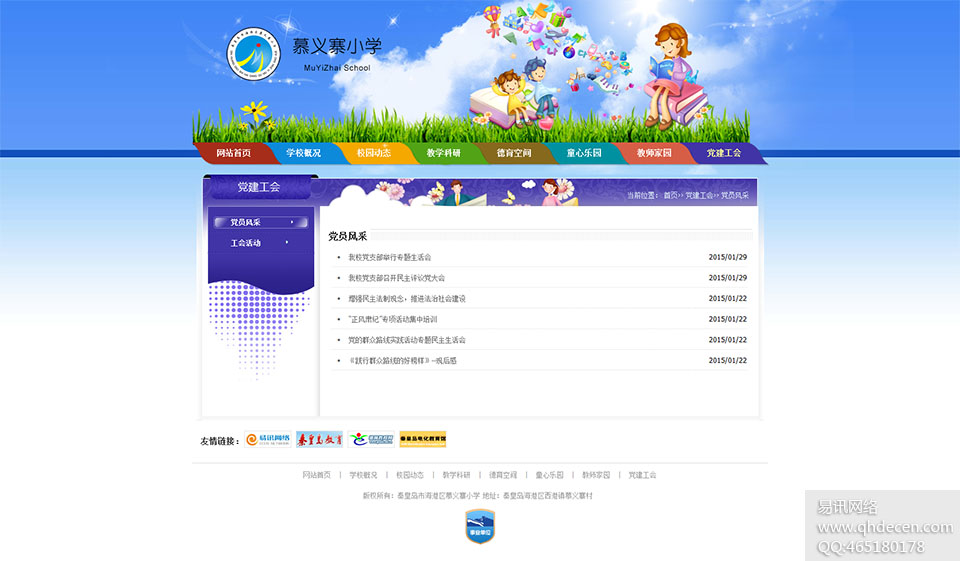Click 党员风采 in the breadcrumb
The height and width of the screenshot is (561, 960).
(734, 195)
